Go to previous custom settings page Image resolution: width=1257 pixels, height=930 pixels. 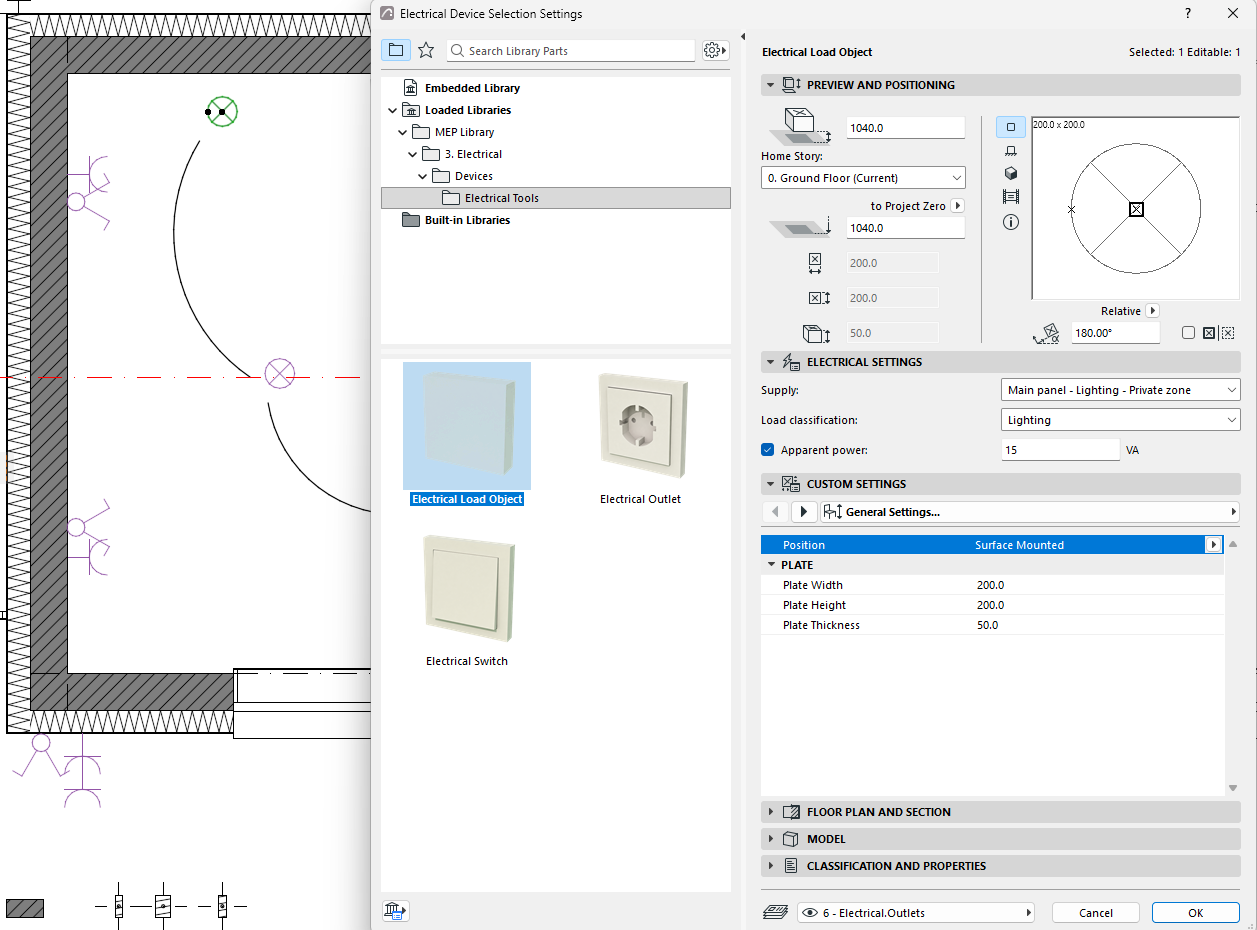[776, 512]
